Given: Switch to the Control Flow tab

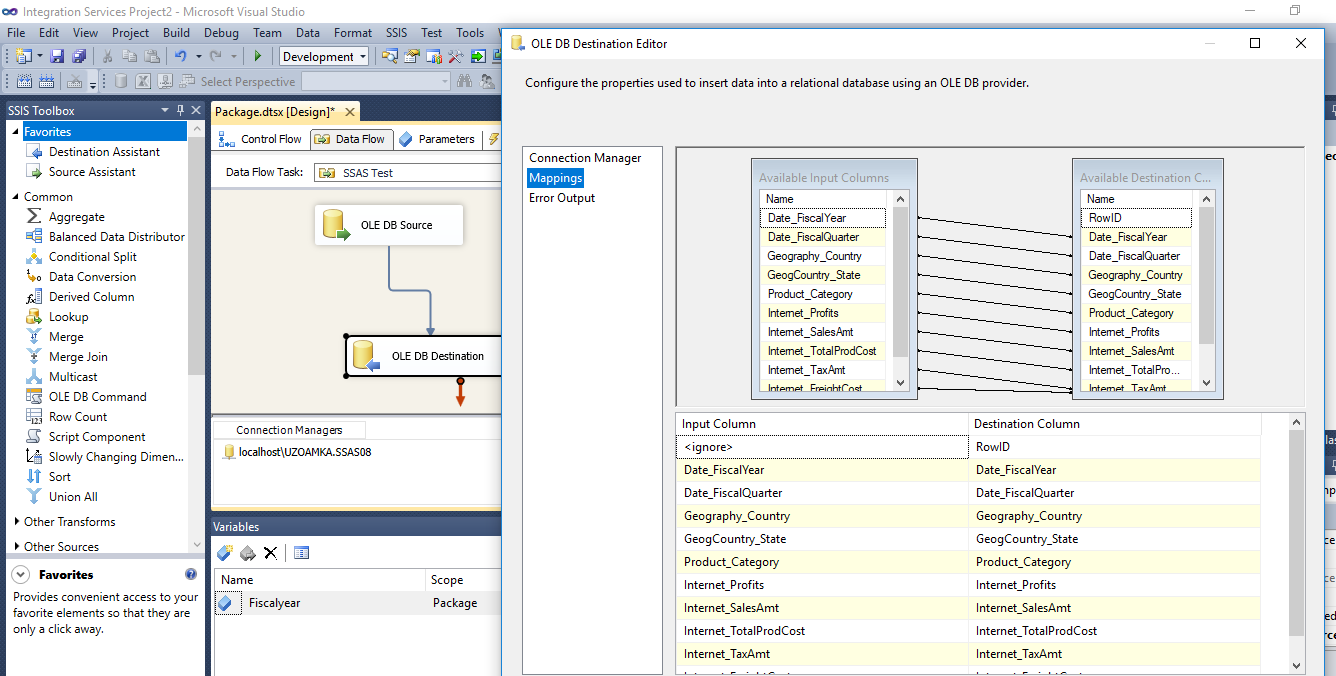Looking at the screenshot, I should (x=261, y=139).
